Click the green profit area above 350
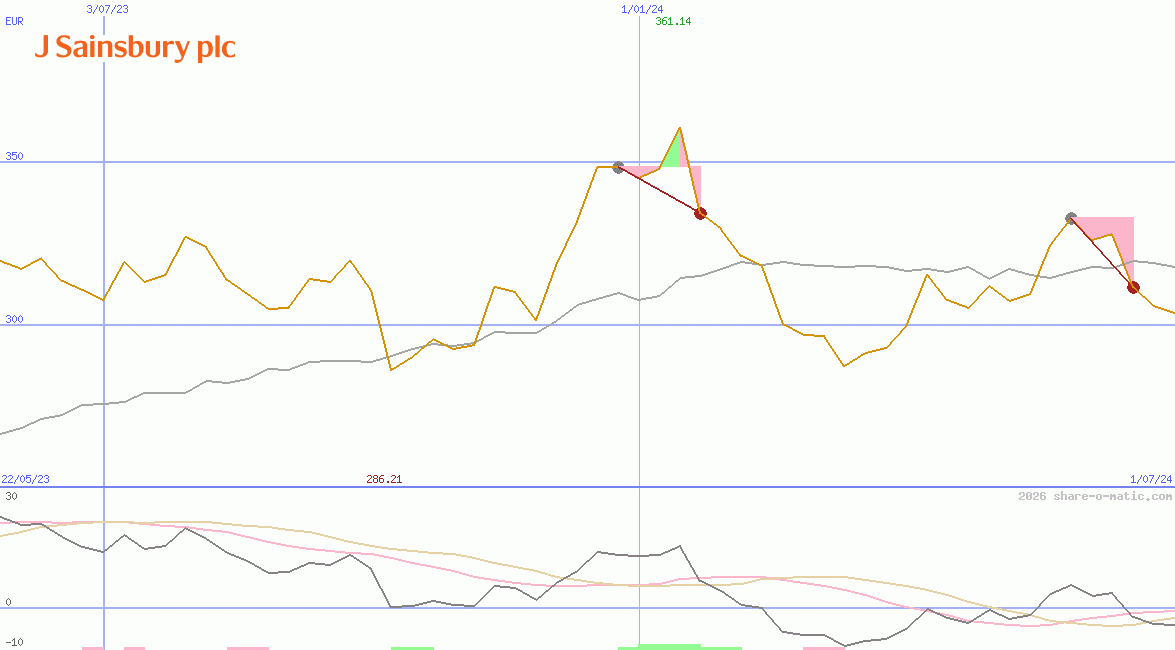This screenshot has height=650, width=1175. (673, 154)
